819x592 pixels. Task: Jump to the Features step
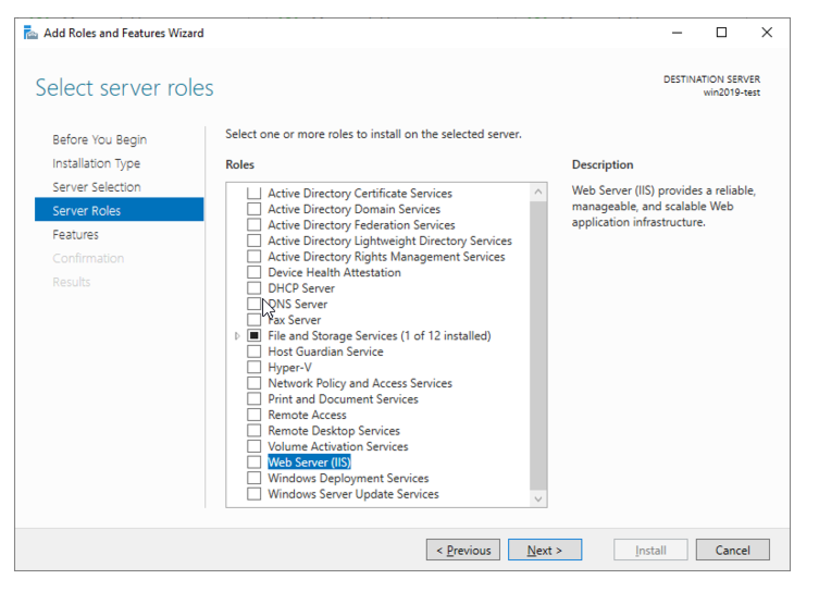[75, 235]
